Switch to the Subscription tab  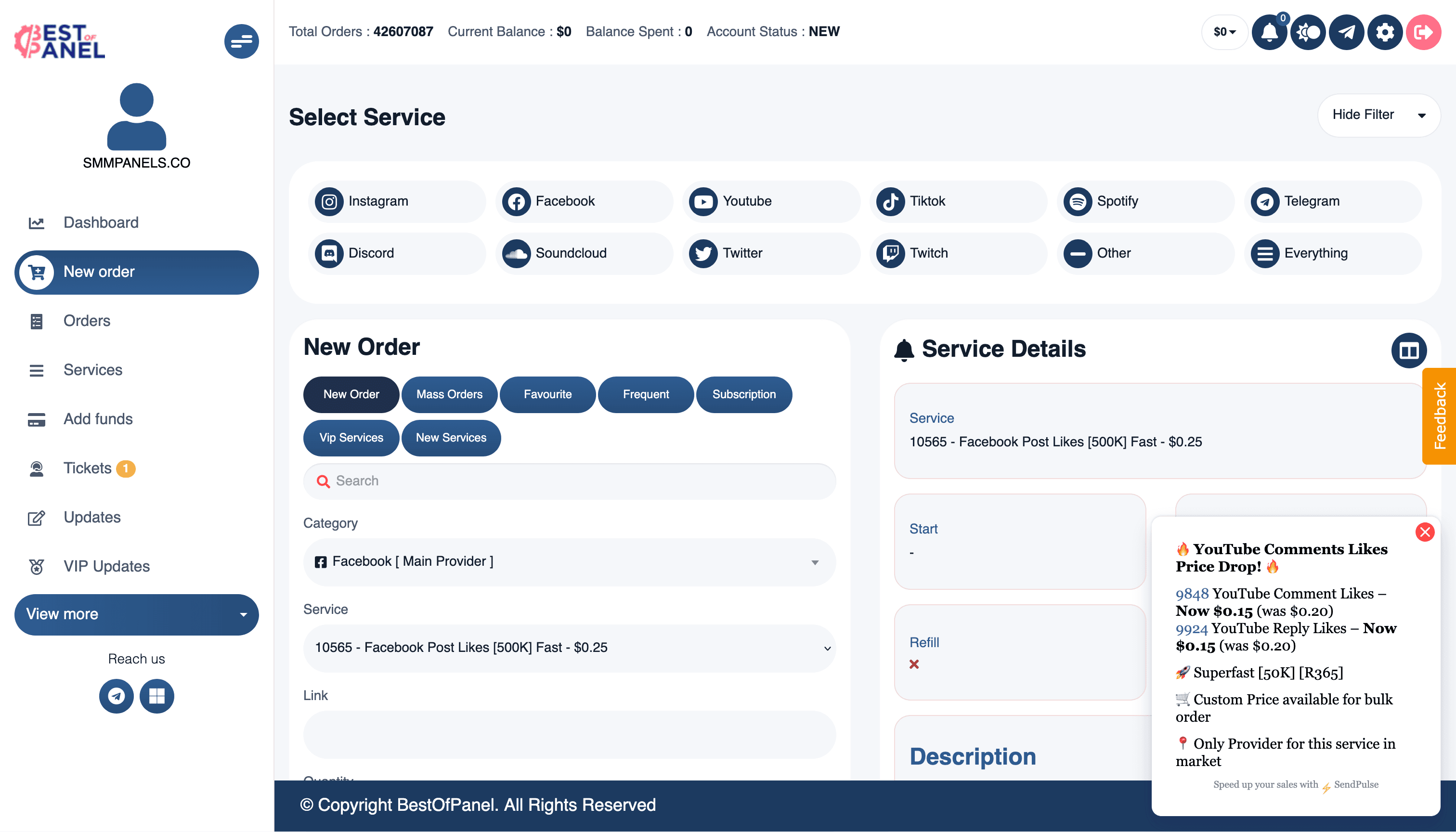[x=743, y=394]
